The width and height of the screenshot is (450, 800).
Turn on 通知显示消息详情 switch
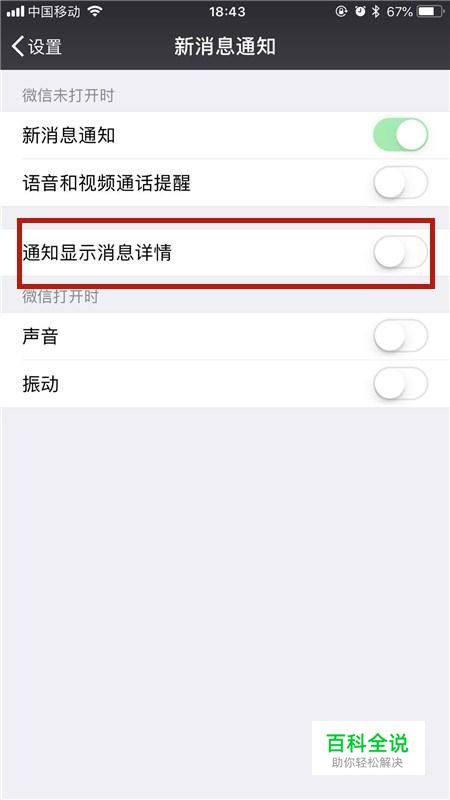(x=401, y=252)
